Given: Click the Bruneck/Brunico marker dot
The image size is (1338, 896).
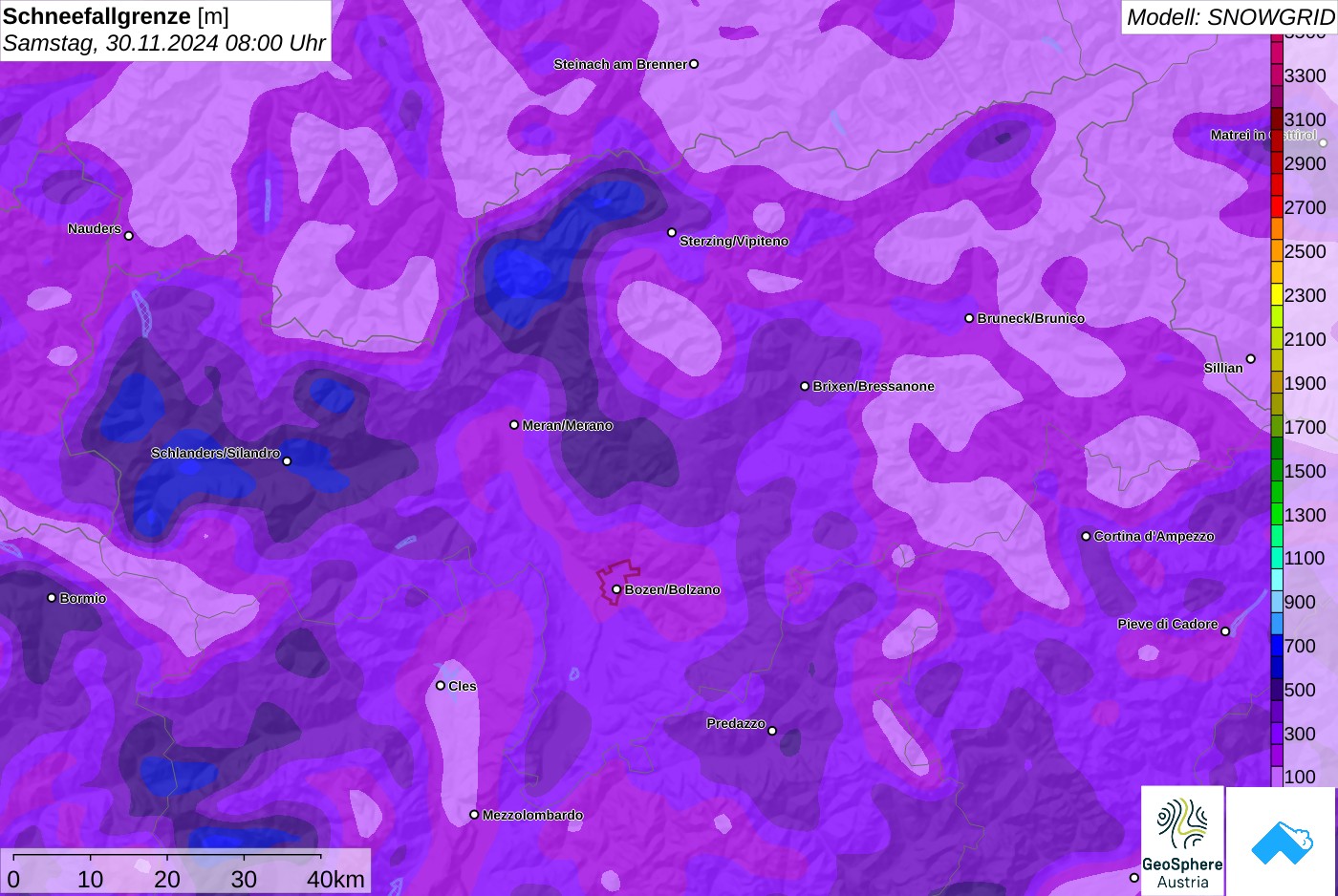Looking at the screenshot, I should pyautogui.click(x=969, y=318).
